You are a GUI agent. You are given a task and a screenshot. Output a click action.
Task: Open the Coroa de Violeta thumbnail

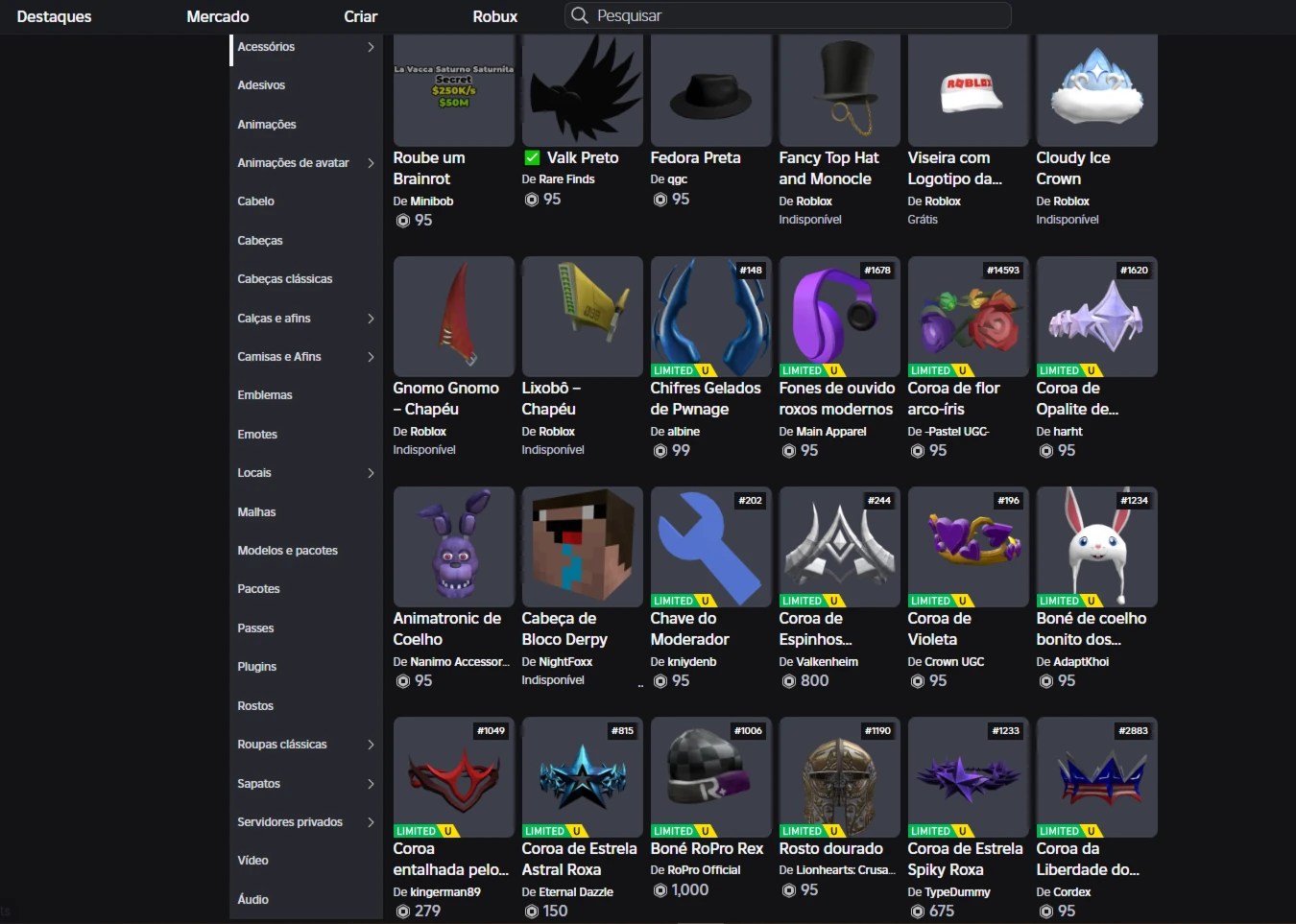pos(969,547)
